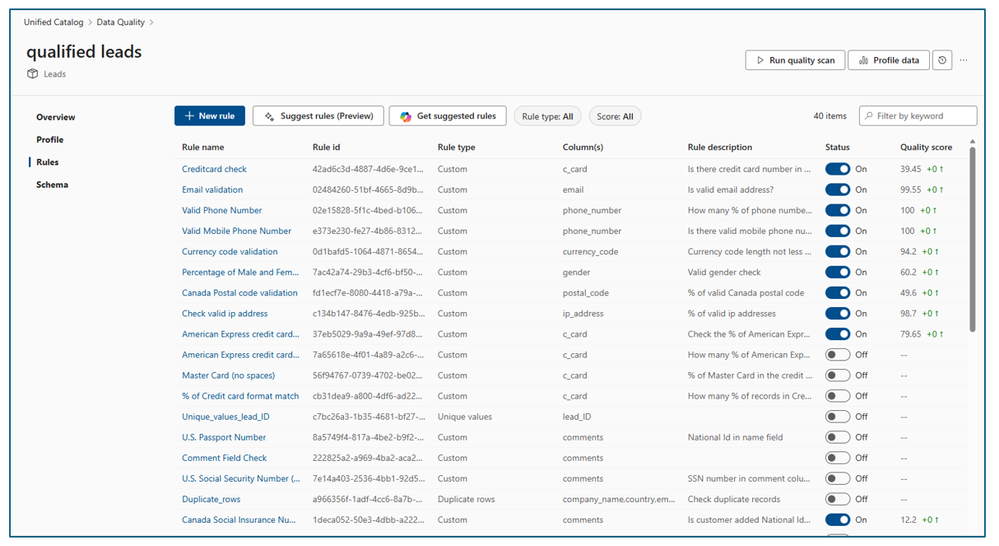Click the 39.45 quality score value

pos(910,169)
